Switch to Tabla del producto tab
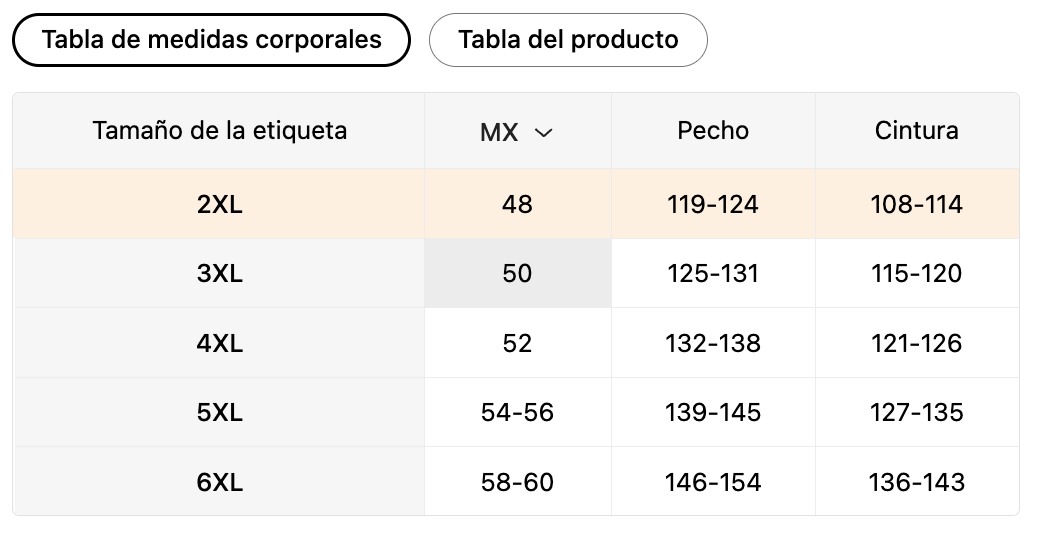 pos(568,40)
